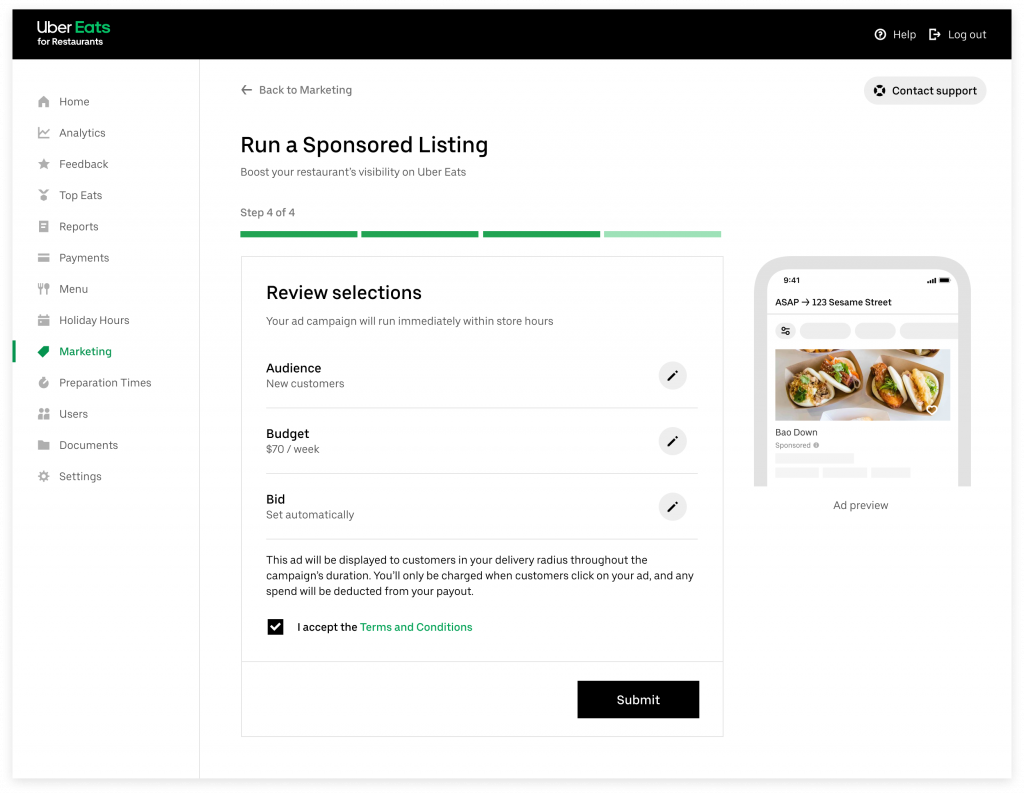Click the Analytics chart icon
The height and width of the screenshot is (794, 1024).
[x=44, y=133]
